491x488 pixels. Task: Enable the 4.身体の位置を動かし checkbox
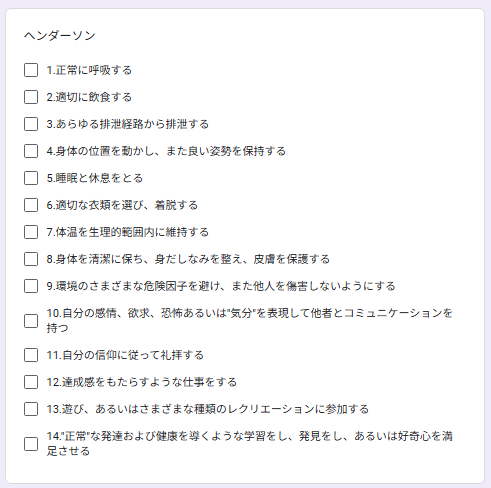coord(31,151)
